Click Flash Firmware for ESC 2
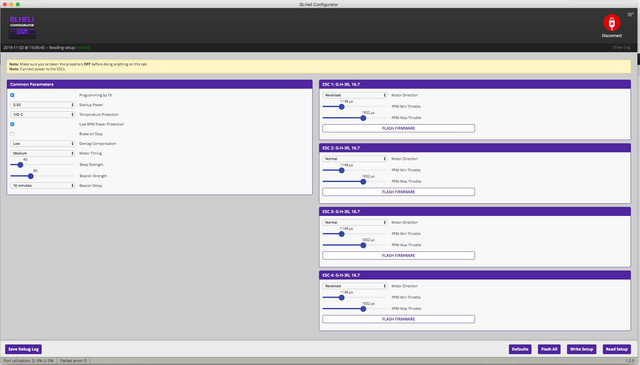 click(398, 192)
